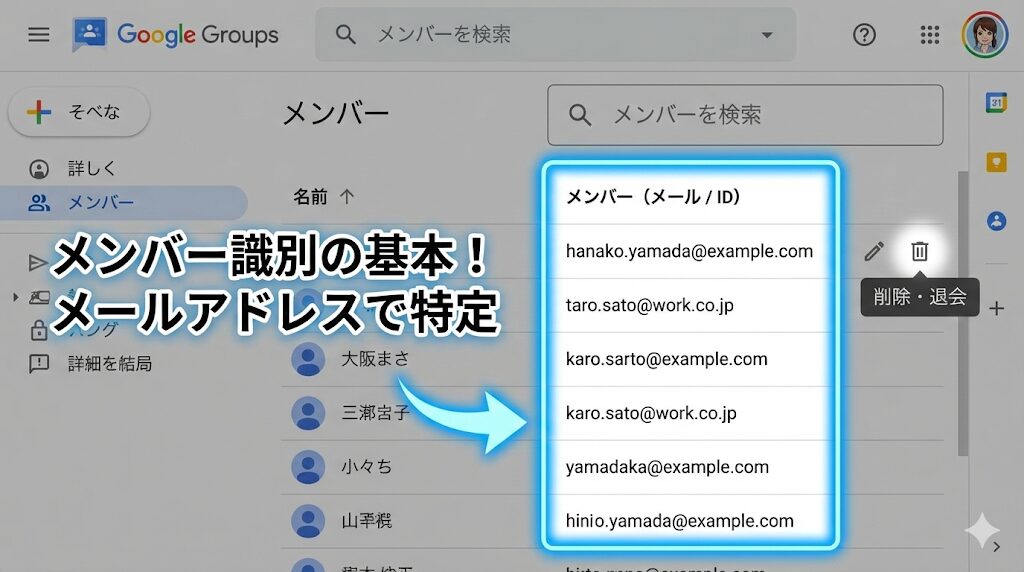The image size is (1024, 572).
Task: Select メンバー in left sidebar
Action: [x=100, y=203]
